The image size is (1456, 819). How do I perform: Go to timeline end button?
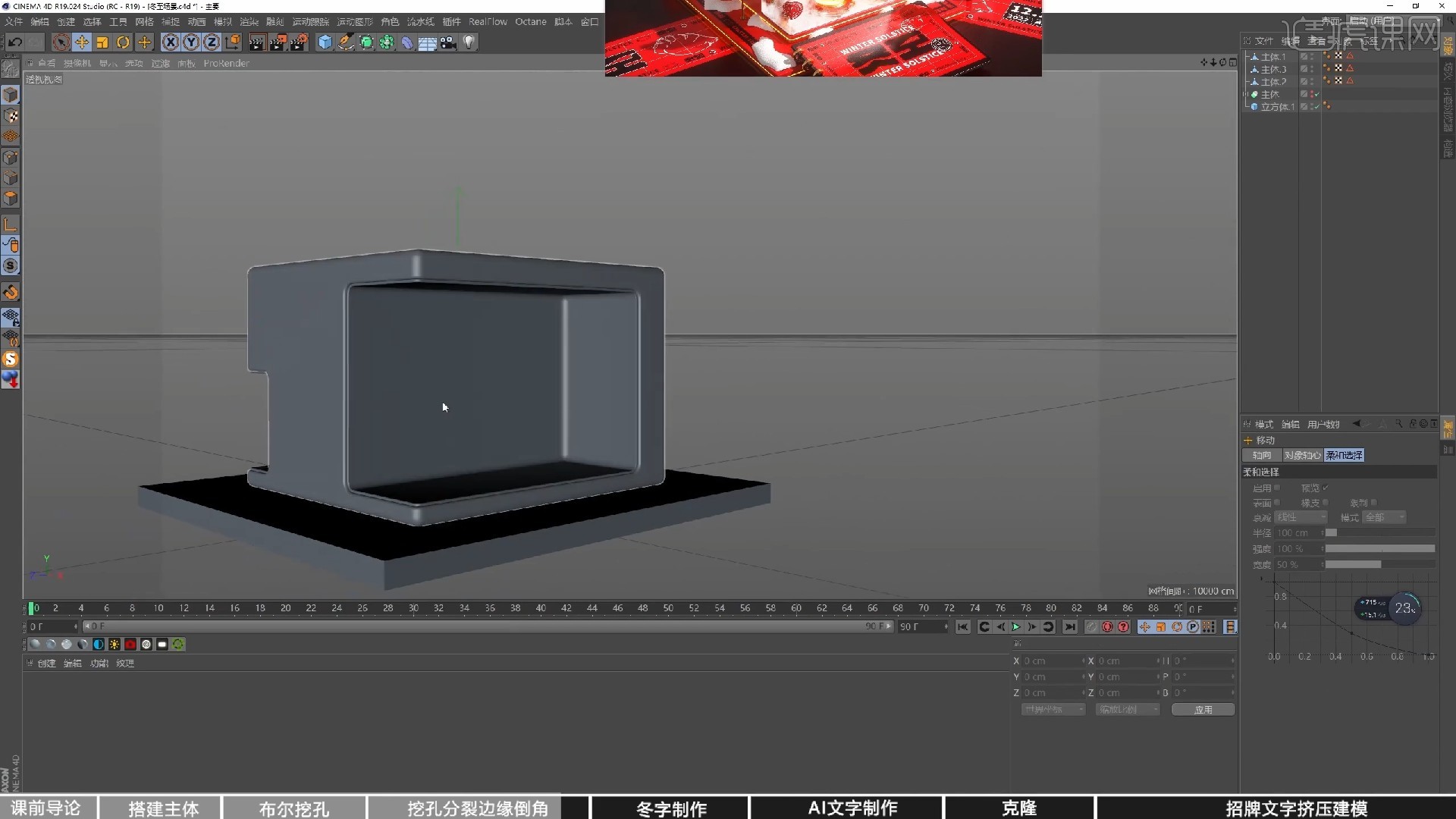pos(1069,627)
